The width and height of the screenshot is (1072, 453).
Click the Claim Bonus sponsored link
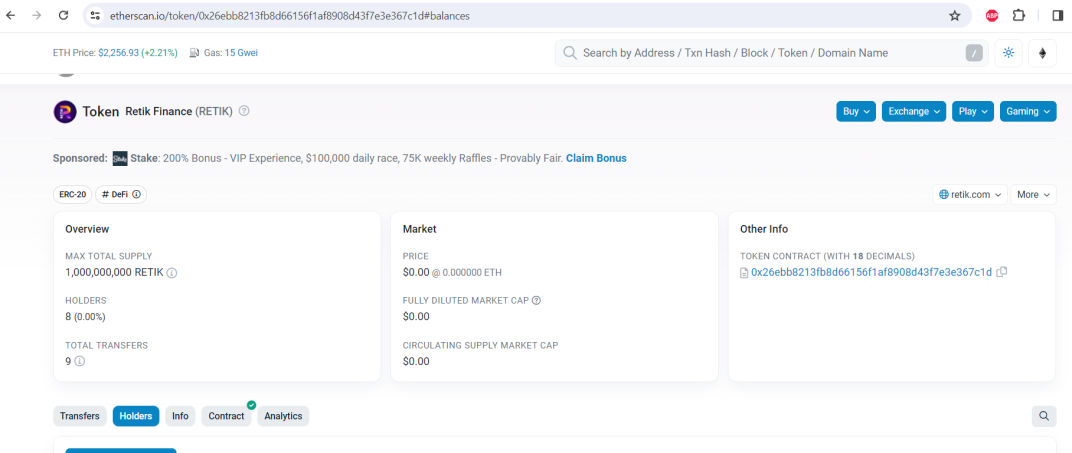click(x=596, y=159)
